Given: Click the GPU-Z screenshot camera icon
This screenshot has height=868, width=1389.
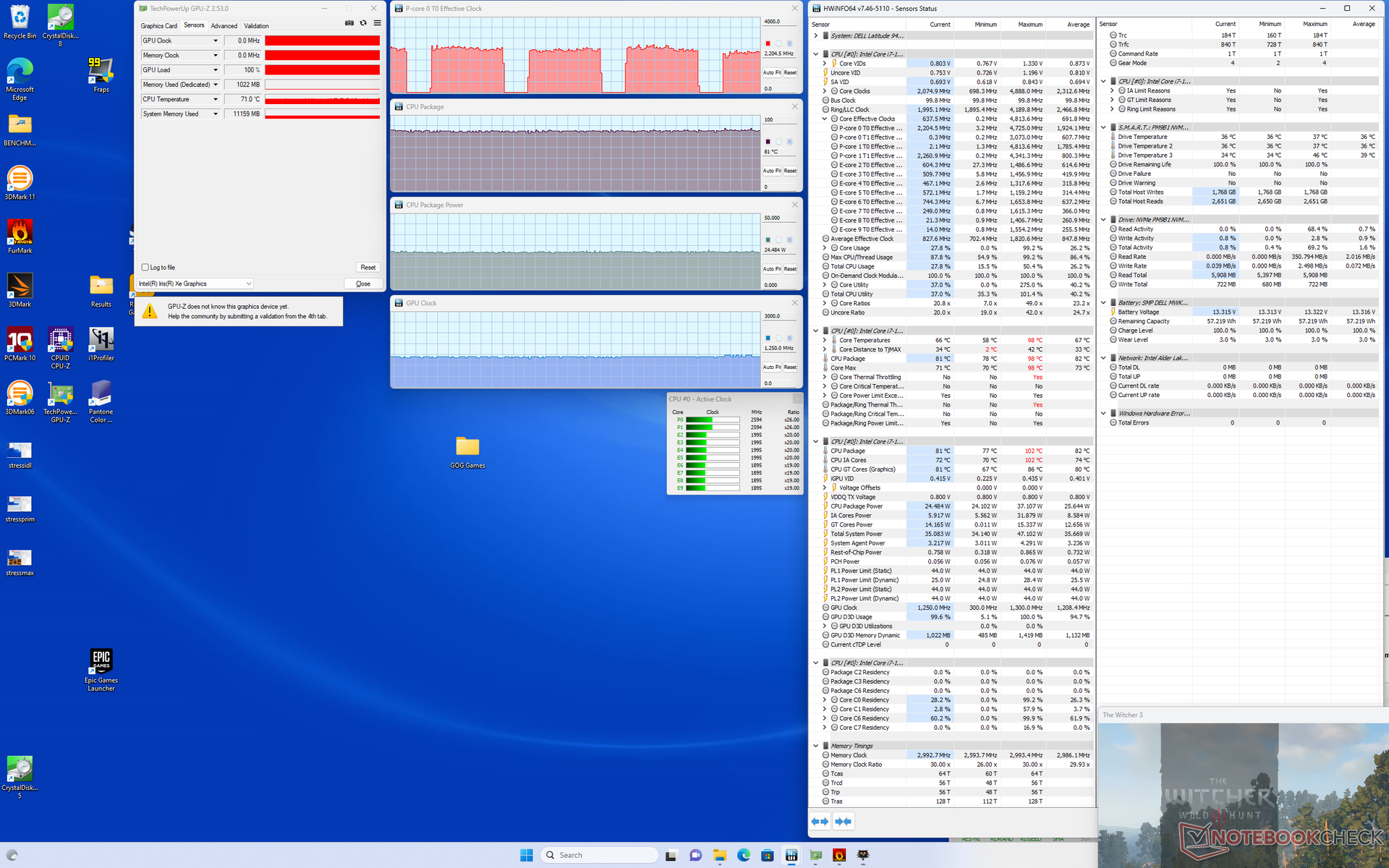Looking at the screenshot, I should (349, 23).
